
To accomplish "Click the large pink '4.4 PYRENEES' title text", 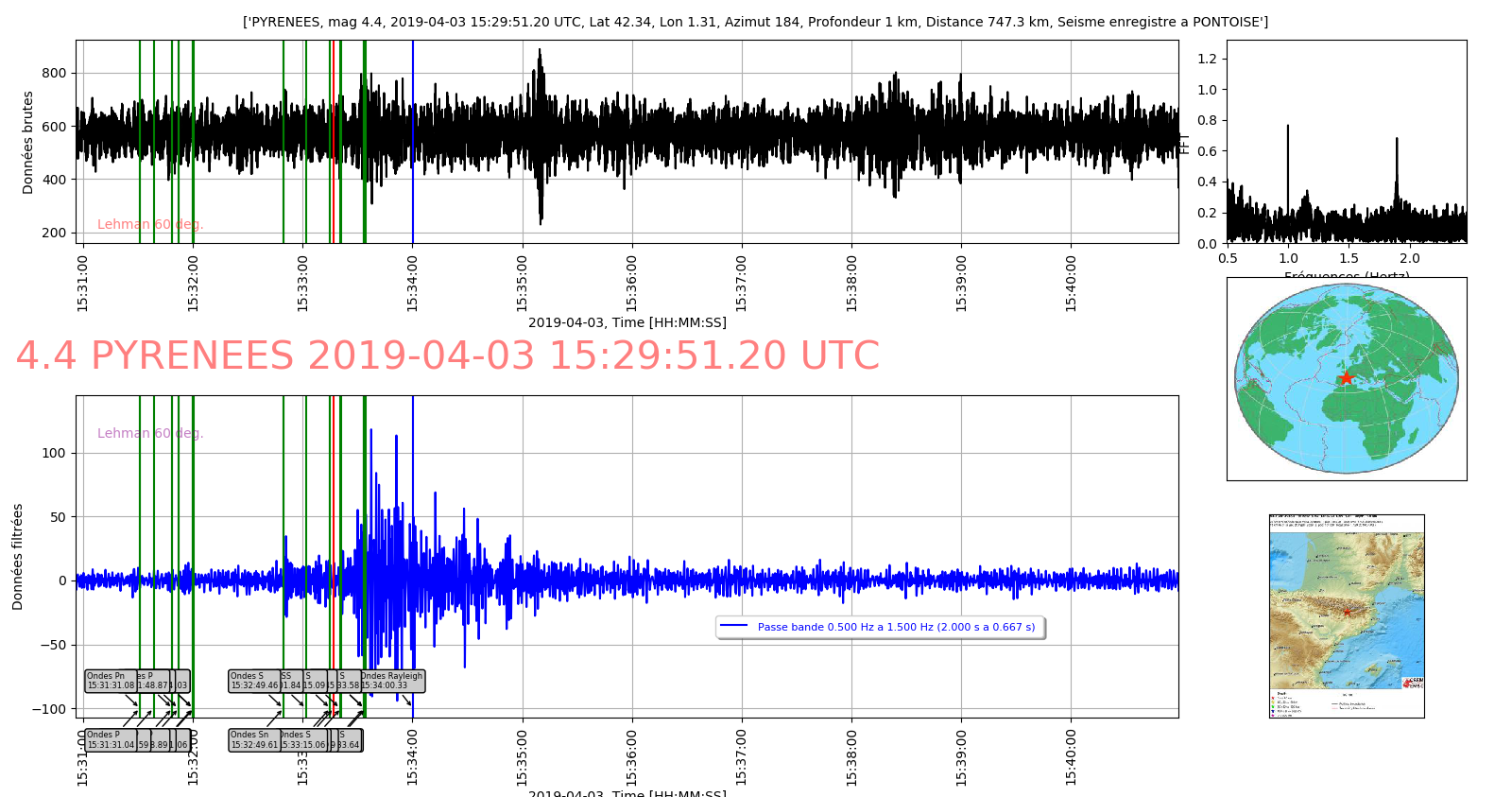I will click(447, 356).
